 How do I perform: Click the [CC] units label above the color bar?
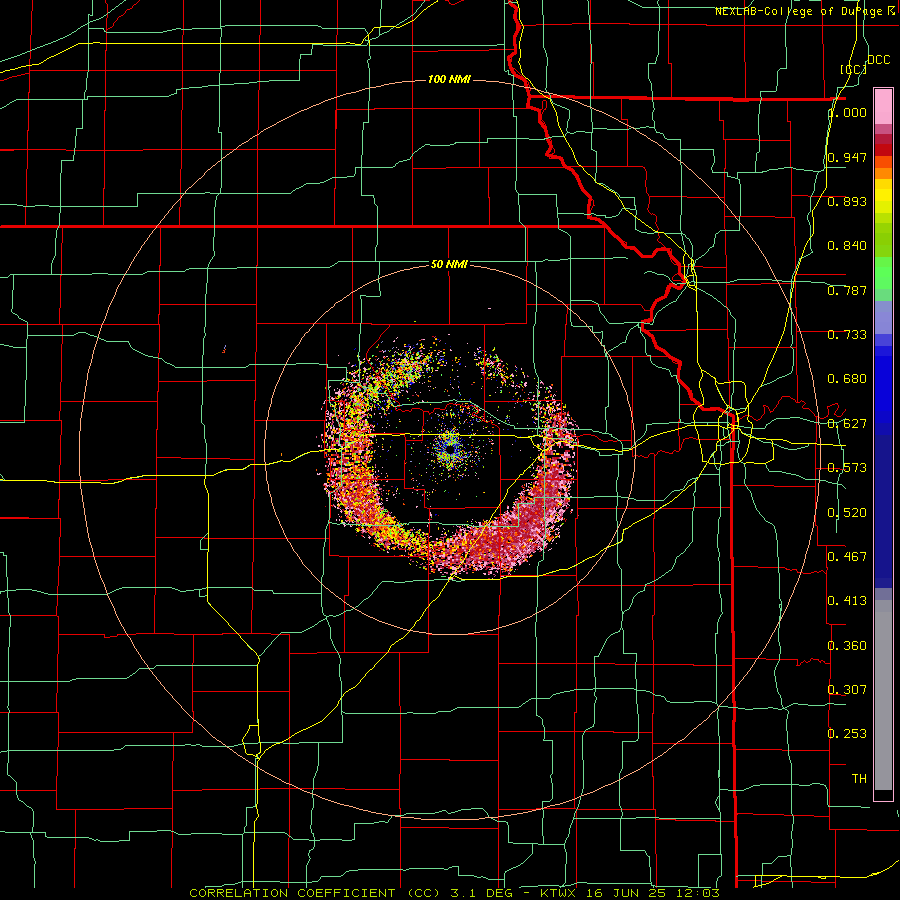coord(854,69)
